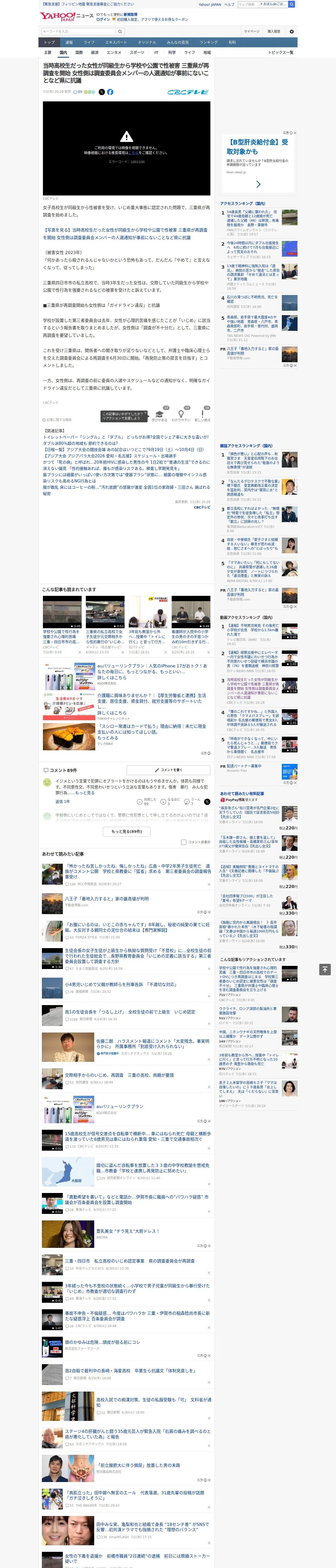
Task: Click 記事に関する報告 report link
Action: tap(57, 419)
